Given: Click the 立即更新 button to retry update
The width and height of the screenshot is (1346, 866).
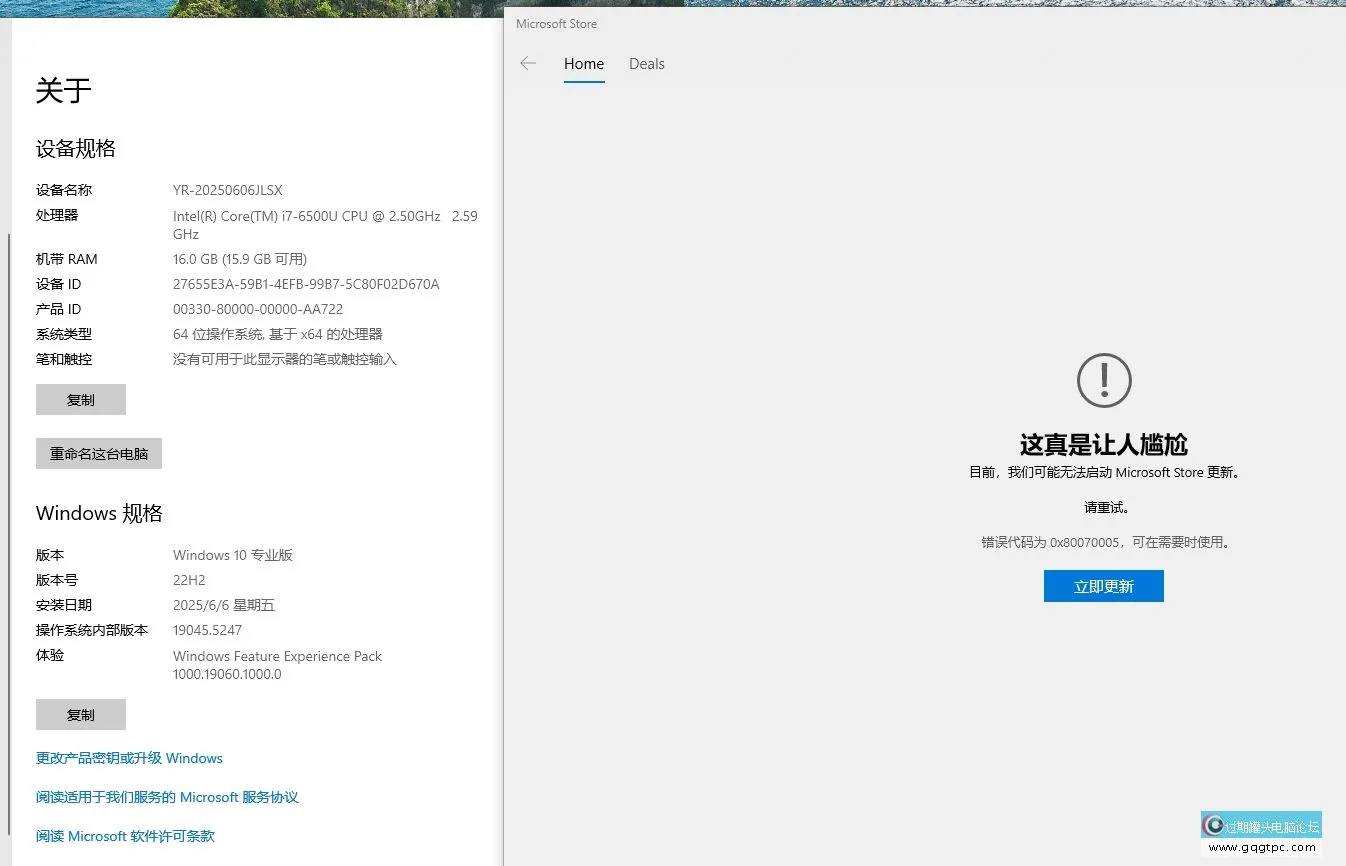Looking at the screenshot, I should click(1103, 586).
